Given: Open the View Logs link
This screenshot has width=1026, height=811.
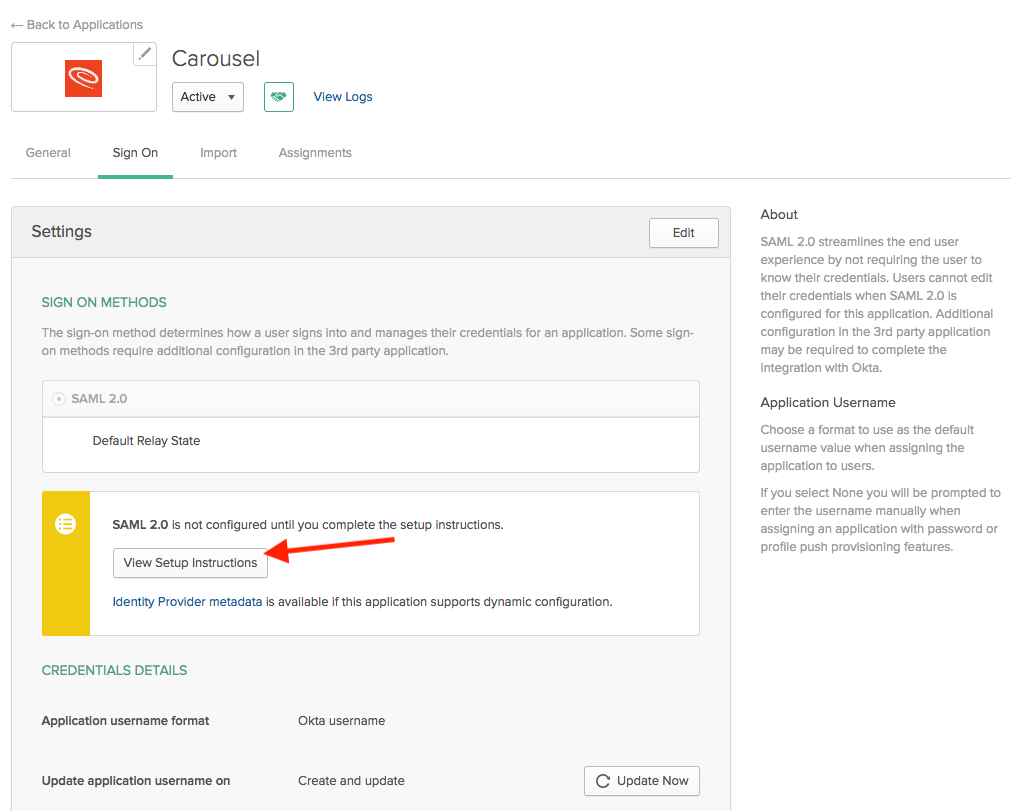Looking at the screenshot, I should click(x=343, y=97).
